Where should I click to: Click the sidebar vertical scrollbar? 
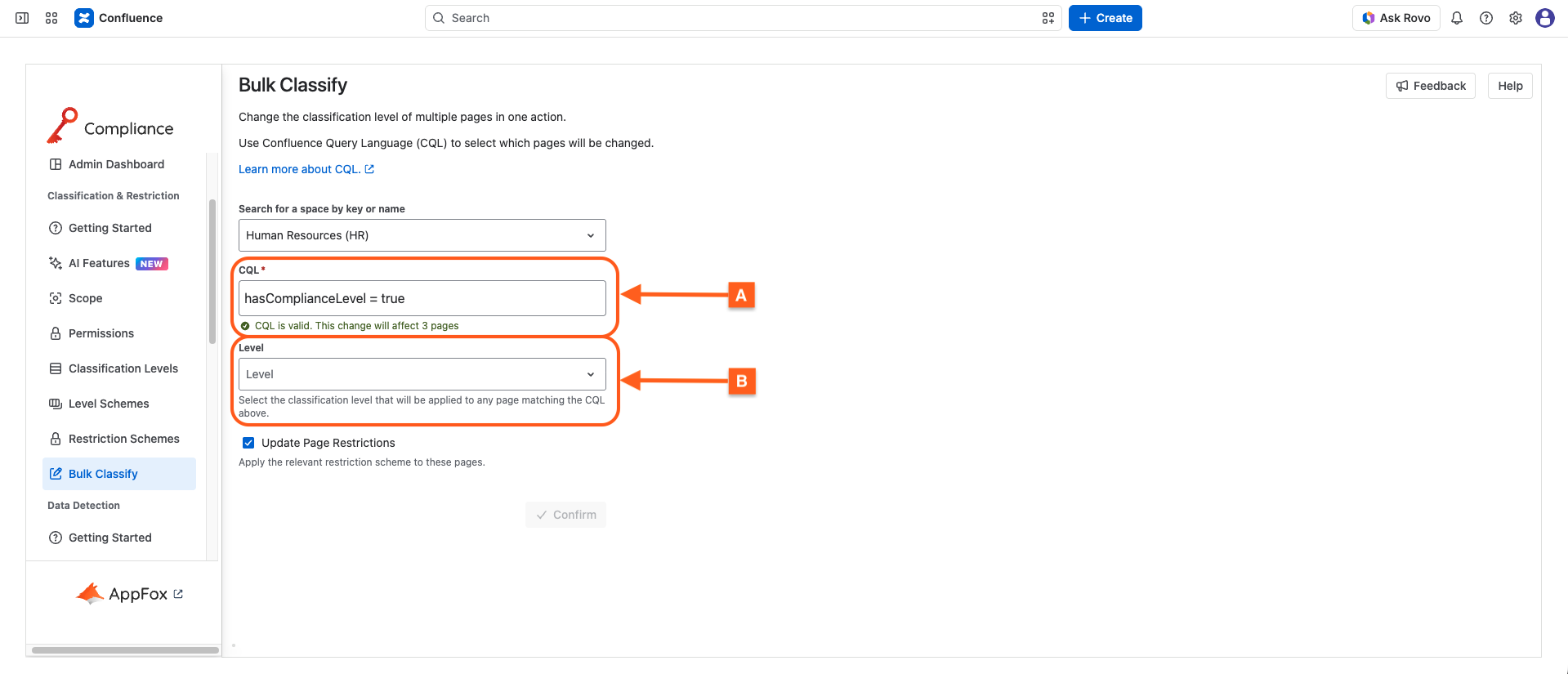(x=212, y=271)
